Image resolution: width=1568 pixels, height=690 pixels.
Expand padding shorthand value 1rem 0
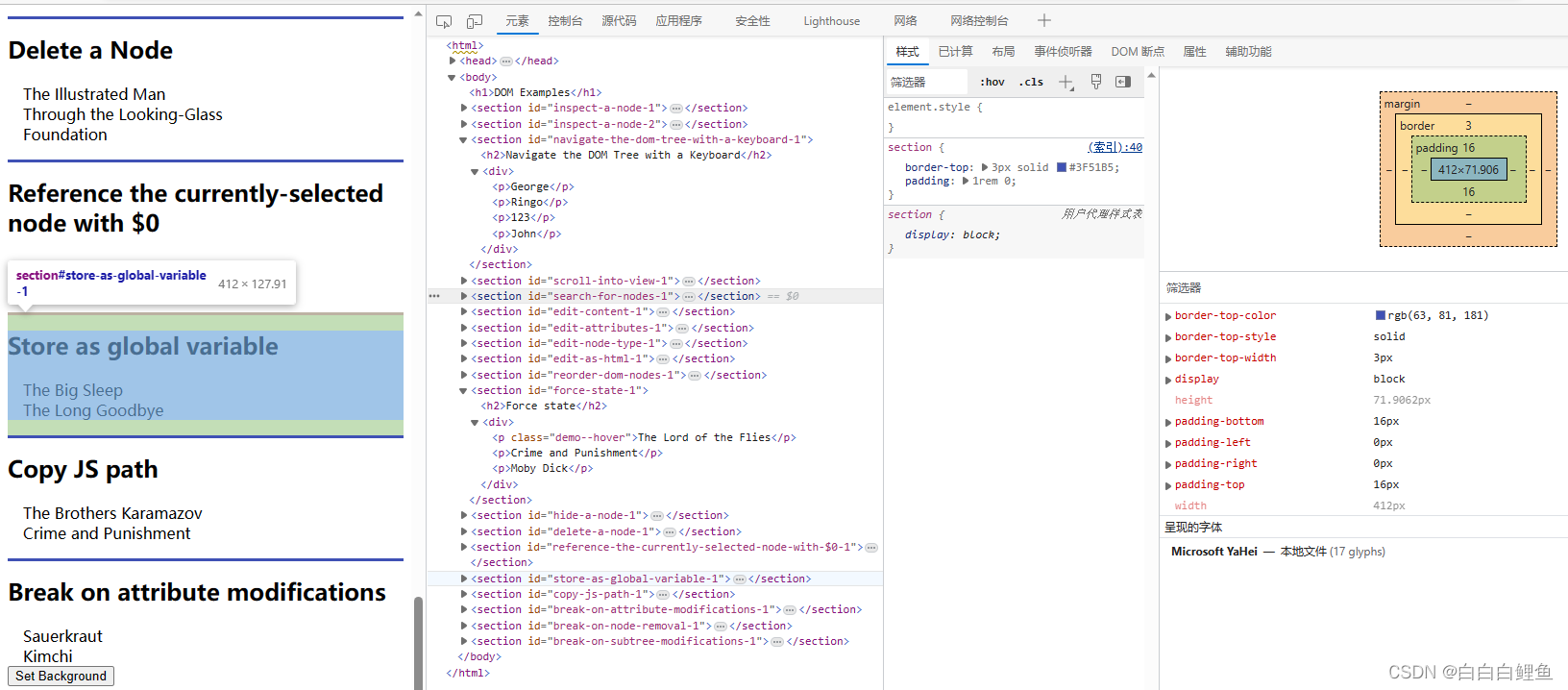click(x=966, y=181)
